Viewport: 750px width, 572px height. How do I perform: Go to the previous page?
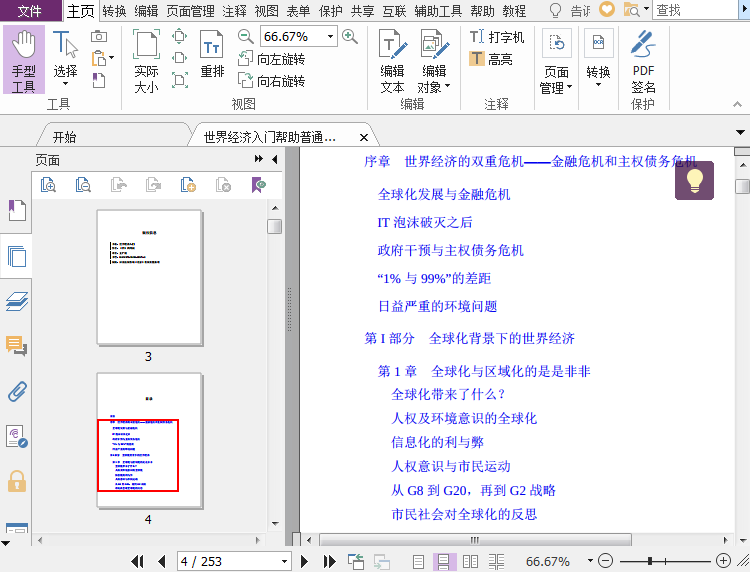pos(162,561)
